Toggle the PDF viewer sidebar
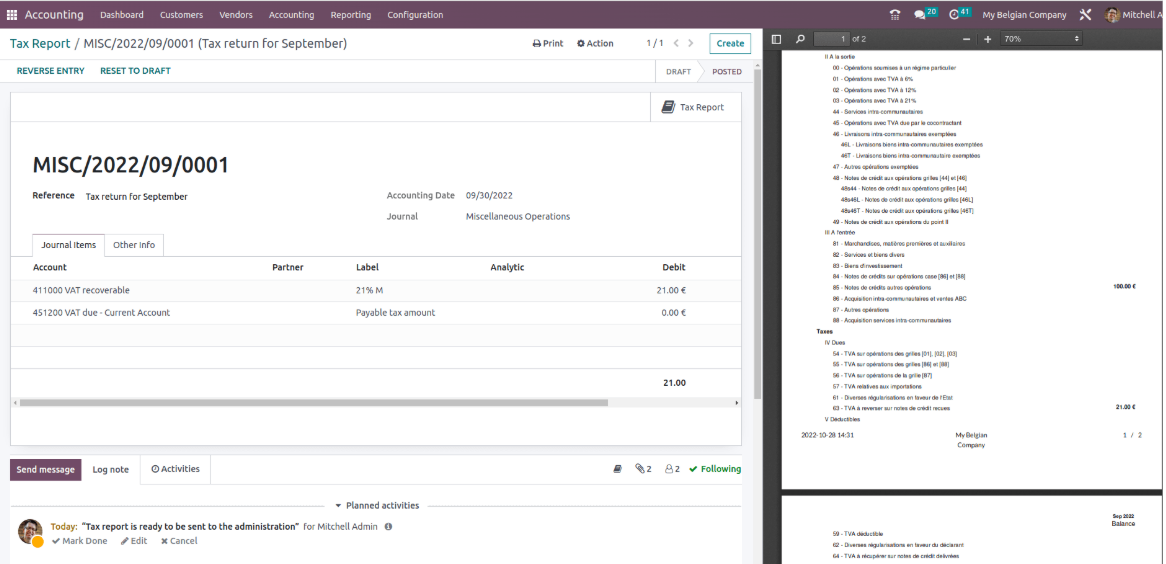 [x=777, y=39]
